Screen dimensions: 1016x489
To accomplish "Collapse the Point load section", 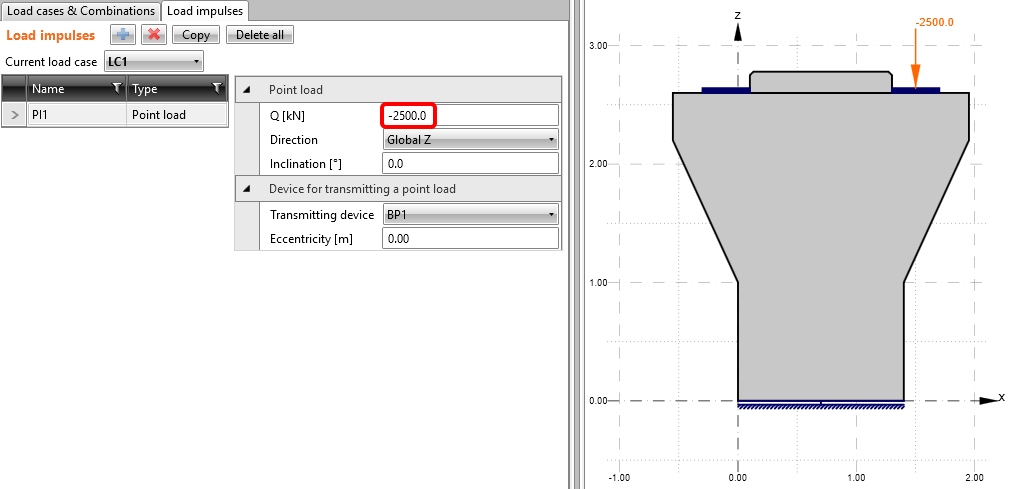I will click(247, 90).
